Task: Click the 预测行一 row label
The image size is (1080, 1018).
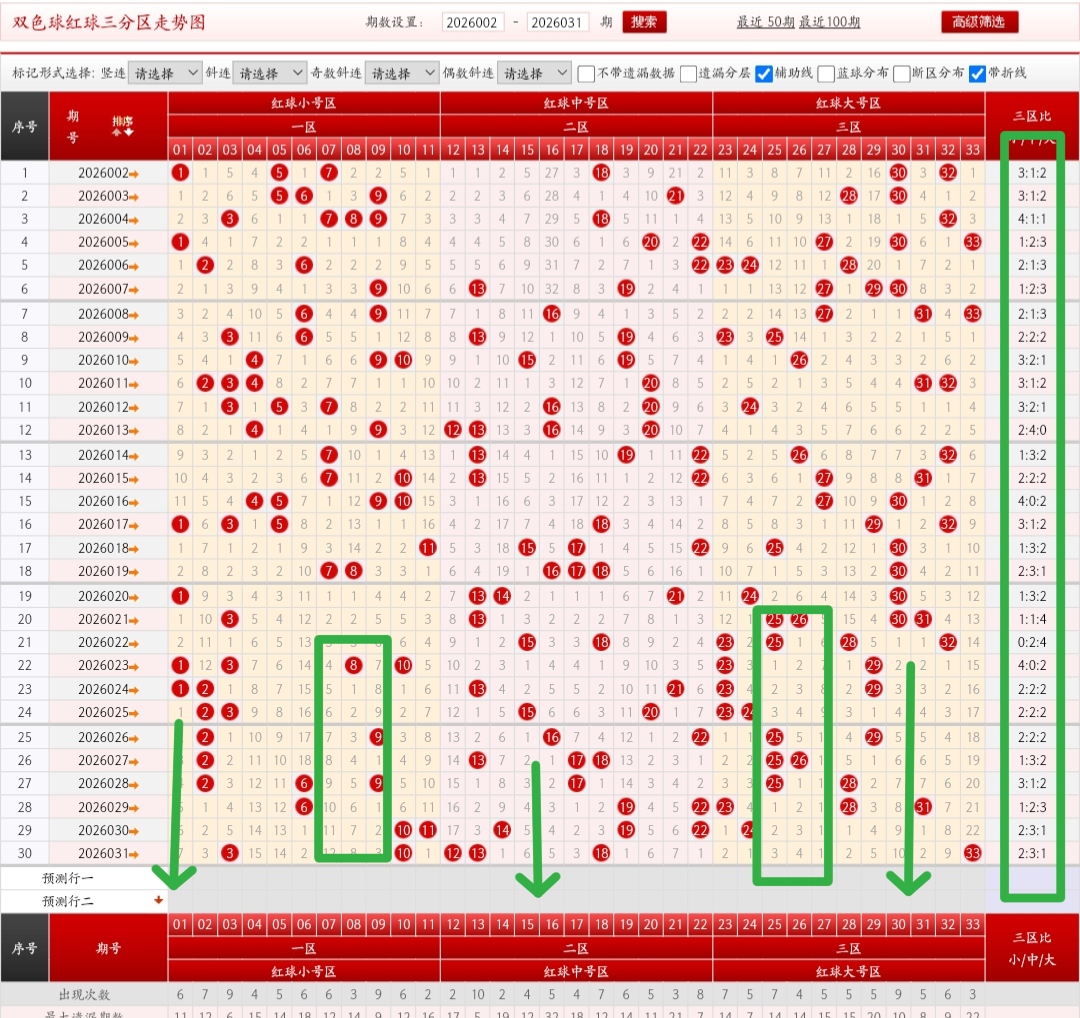Action: [68, 878]
